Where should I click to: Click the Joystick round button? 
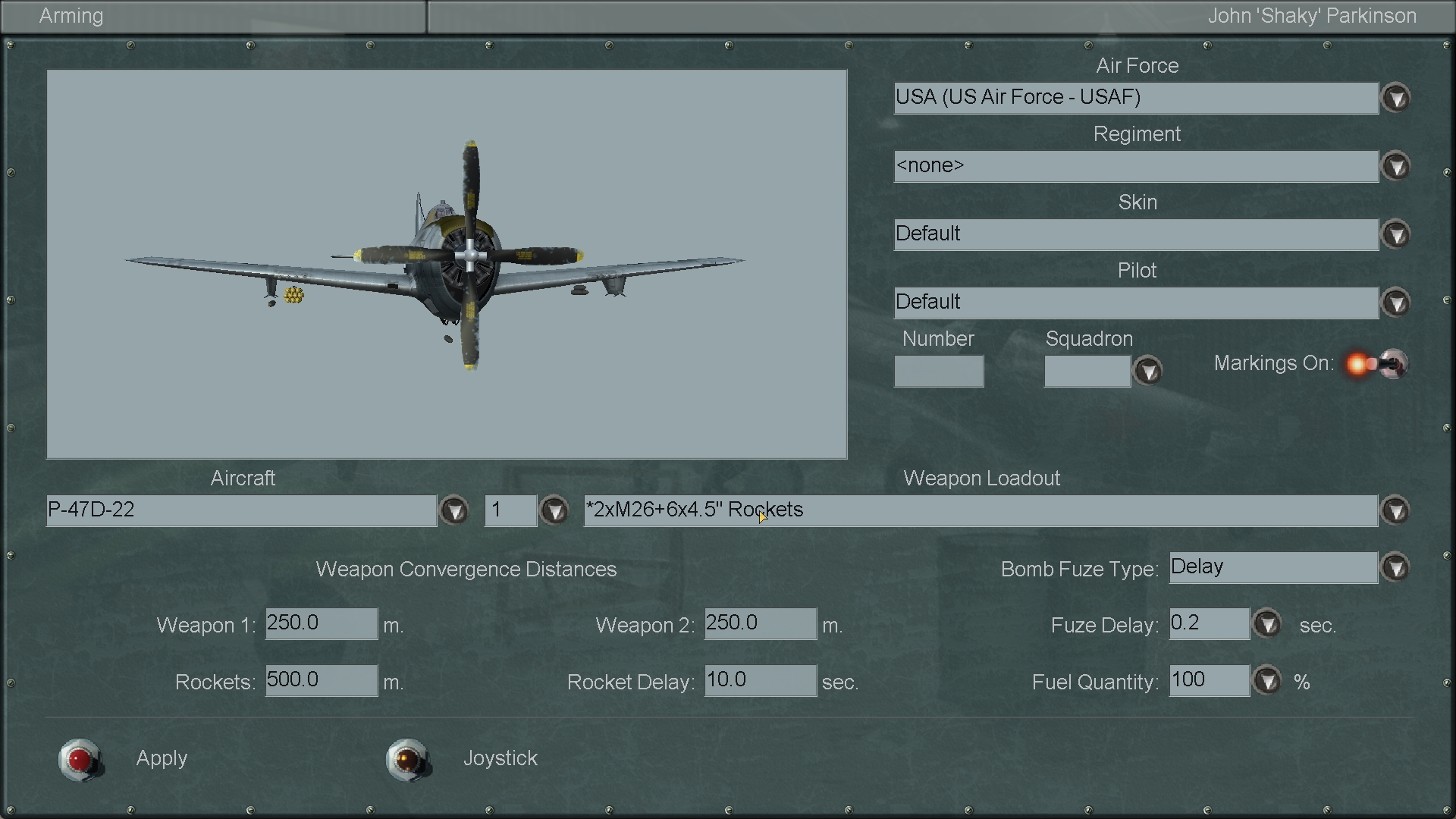(408, 759)
